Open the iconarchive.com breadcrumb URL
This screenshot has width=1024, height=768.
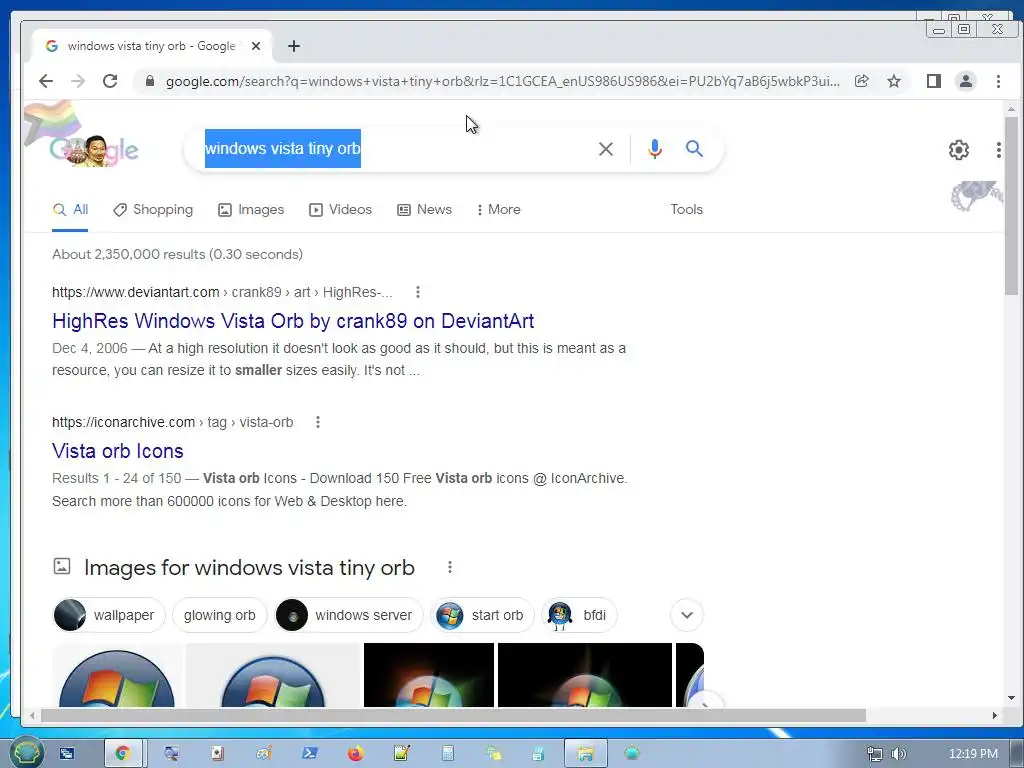click(x=172, y=422)
